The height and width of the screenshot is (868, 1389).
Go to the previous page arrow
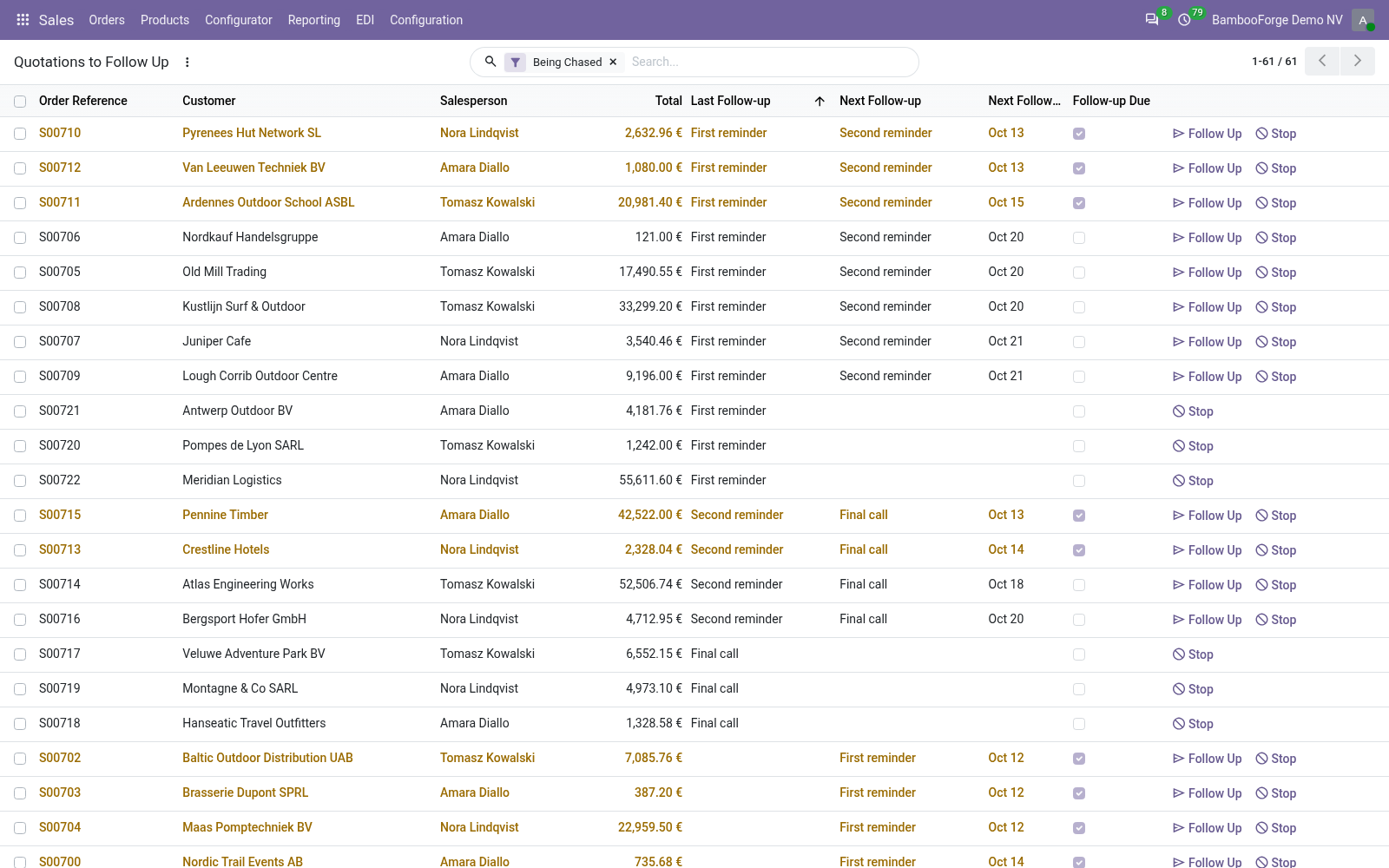tap(1322, 61)
